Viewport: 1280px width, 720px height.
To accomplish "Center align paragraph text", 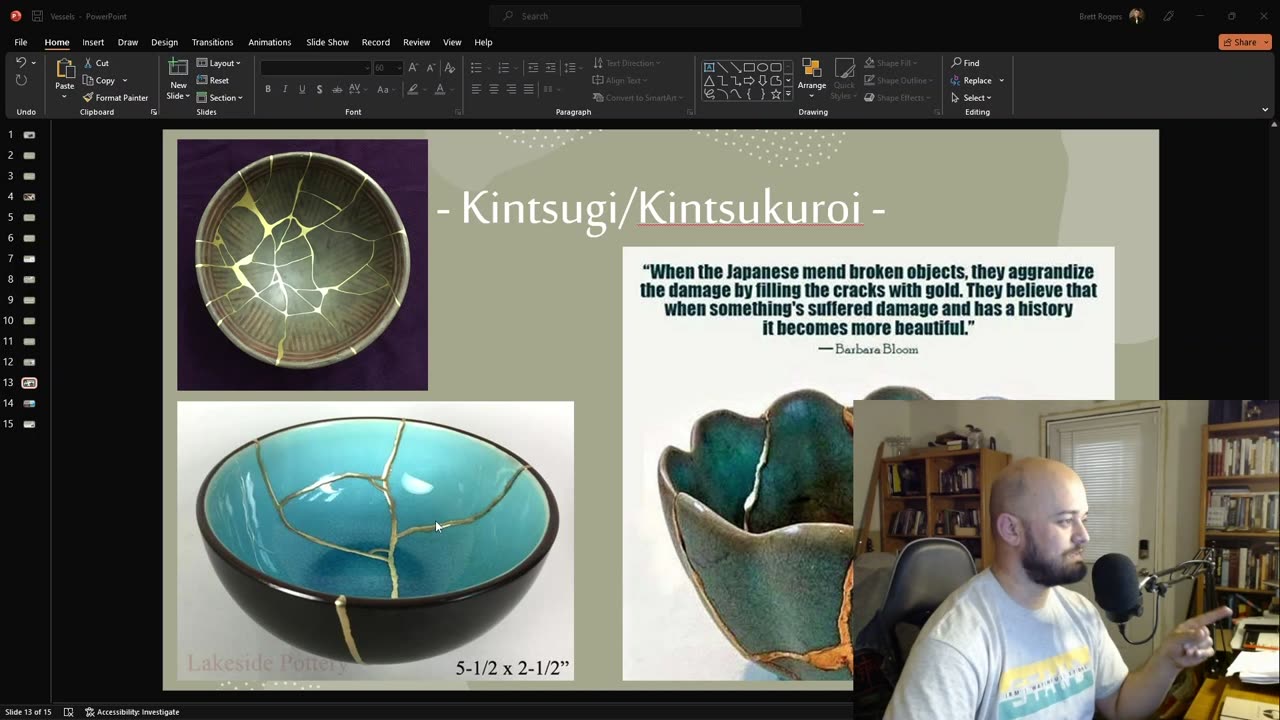I will coord(494,89).
